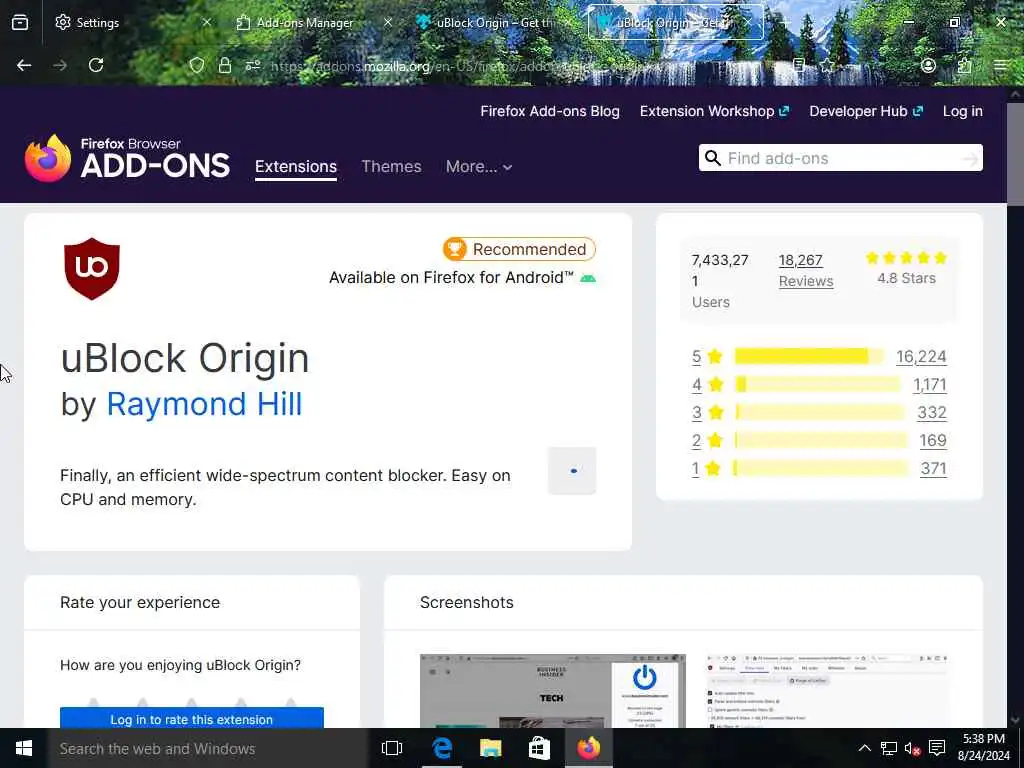The height and width of the screenshot is (768, 1024).
Task: Open 332 three-star reviews count
Action: click(932, 413)
